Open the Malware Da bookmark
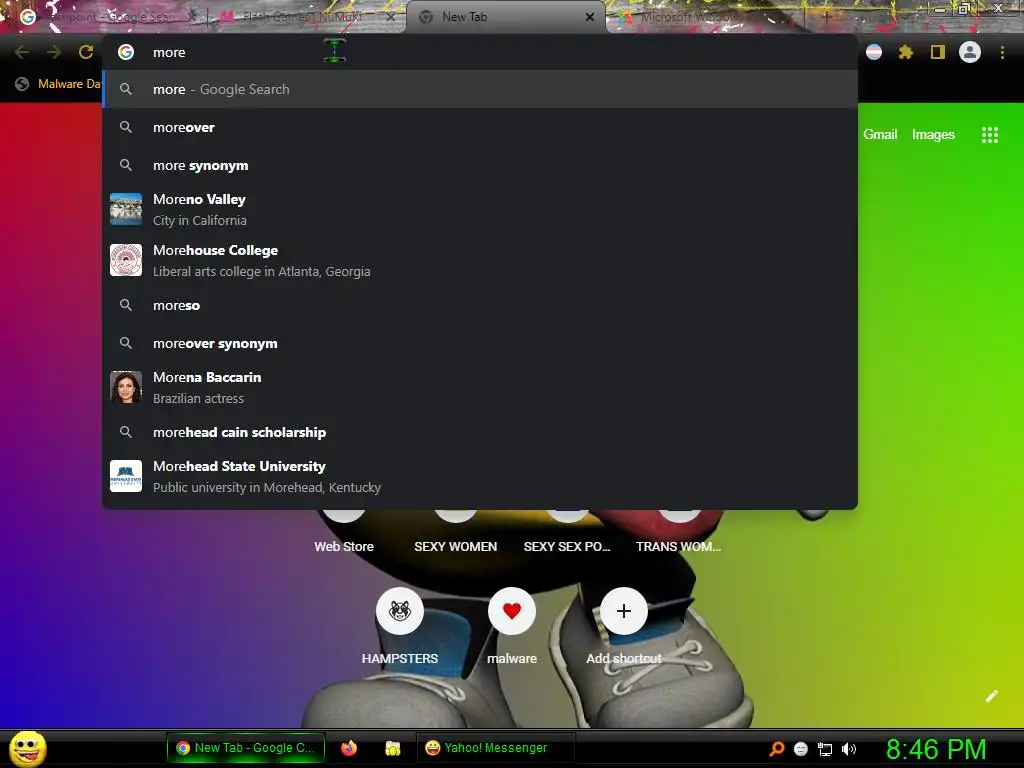Image resolution: width=1024 pixels, height=768 pixels. pyautogui.click(x=59, y=84)
